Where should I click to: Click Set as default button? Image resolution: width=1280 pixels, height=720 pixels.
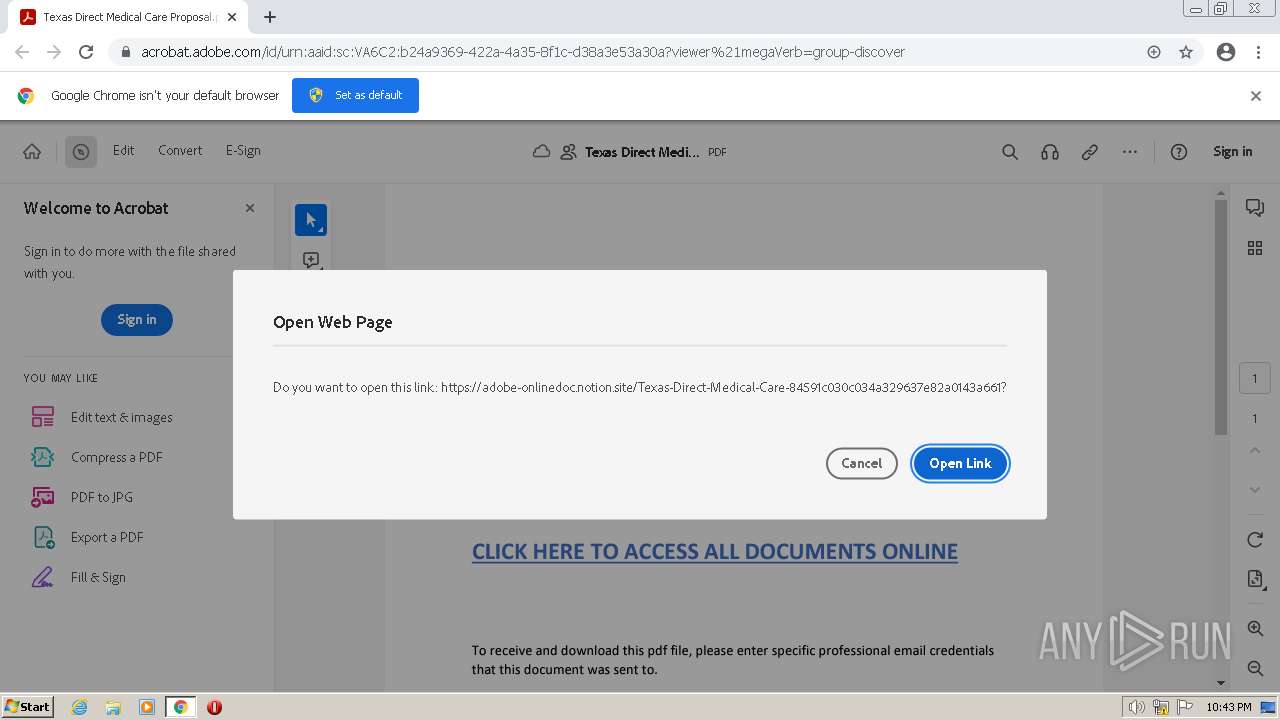coord(355,95)
